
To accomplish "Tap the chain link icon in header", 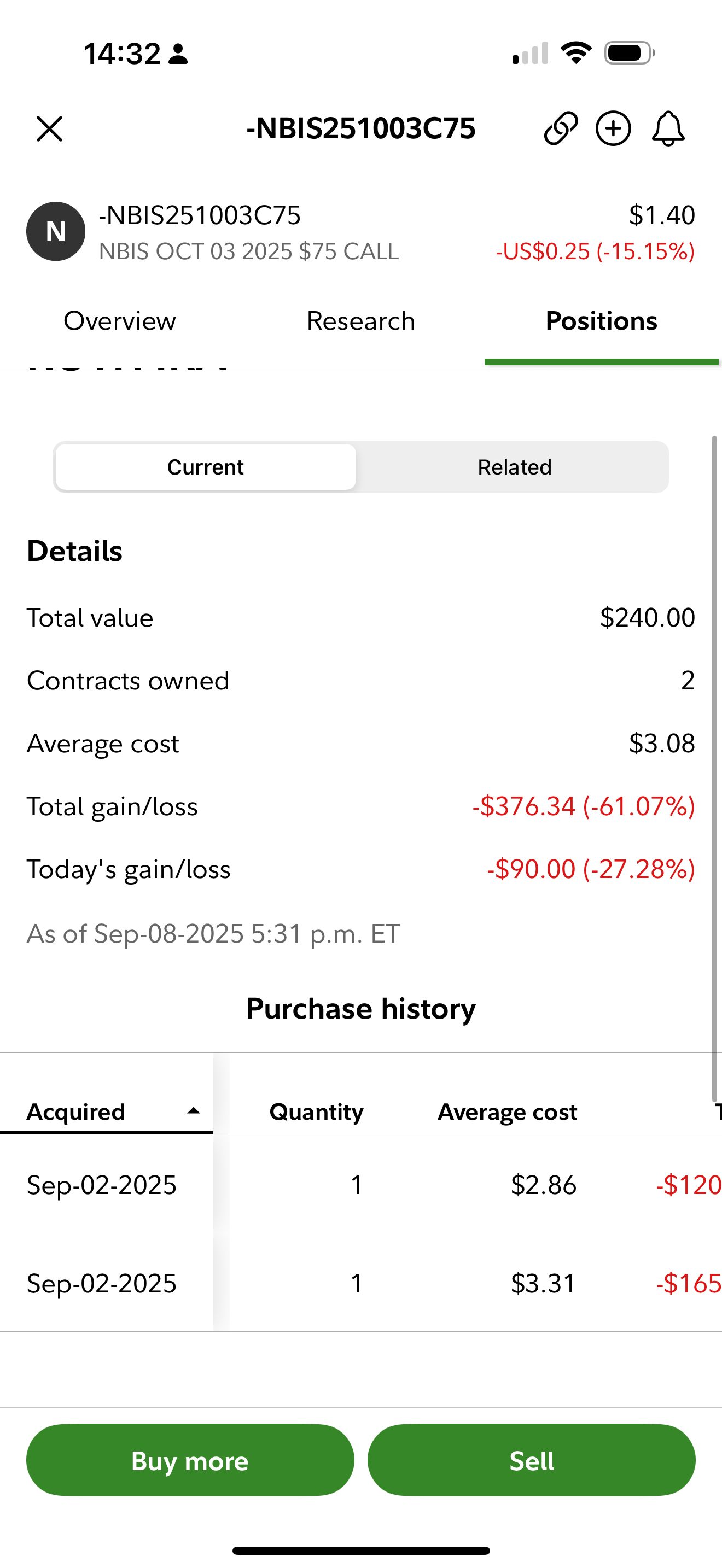I will (561, 128).
